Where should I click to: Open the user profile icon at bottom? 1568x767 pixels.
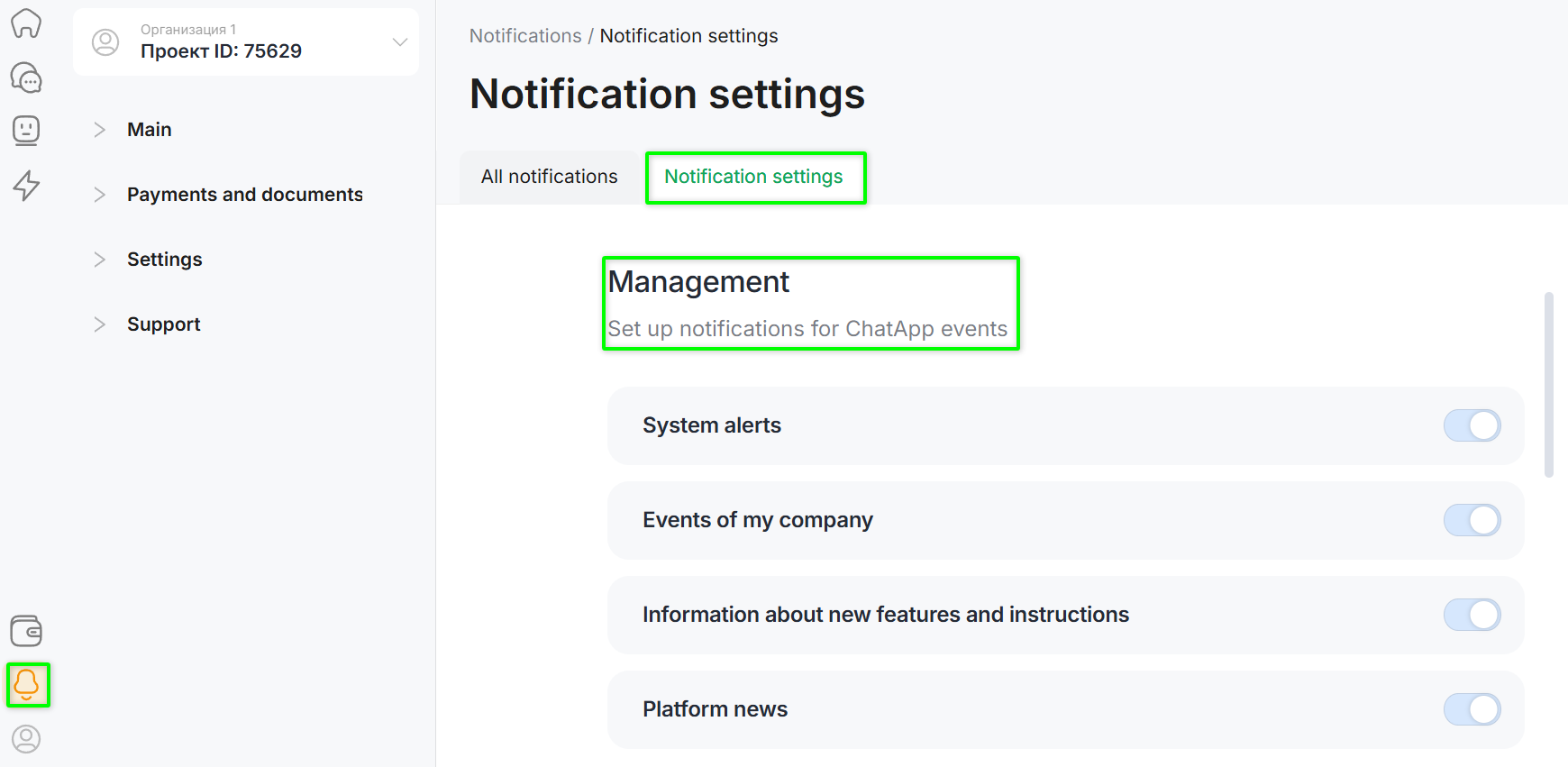26,739
